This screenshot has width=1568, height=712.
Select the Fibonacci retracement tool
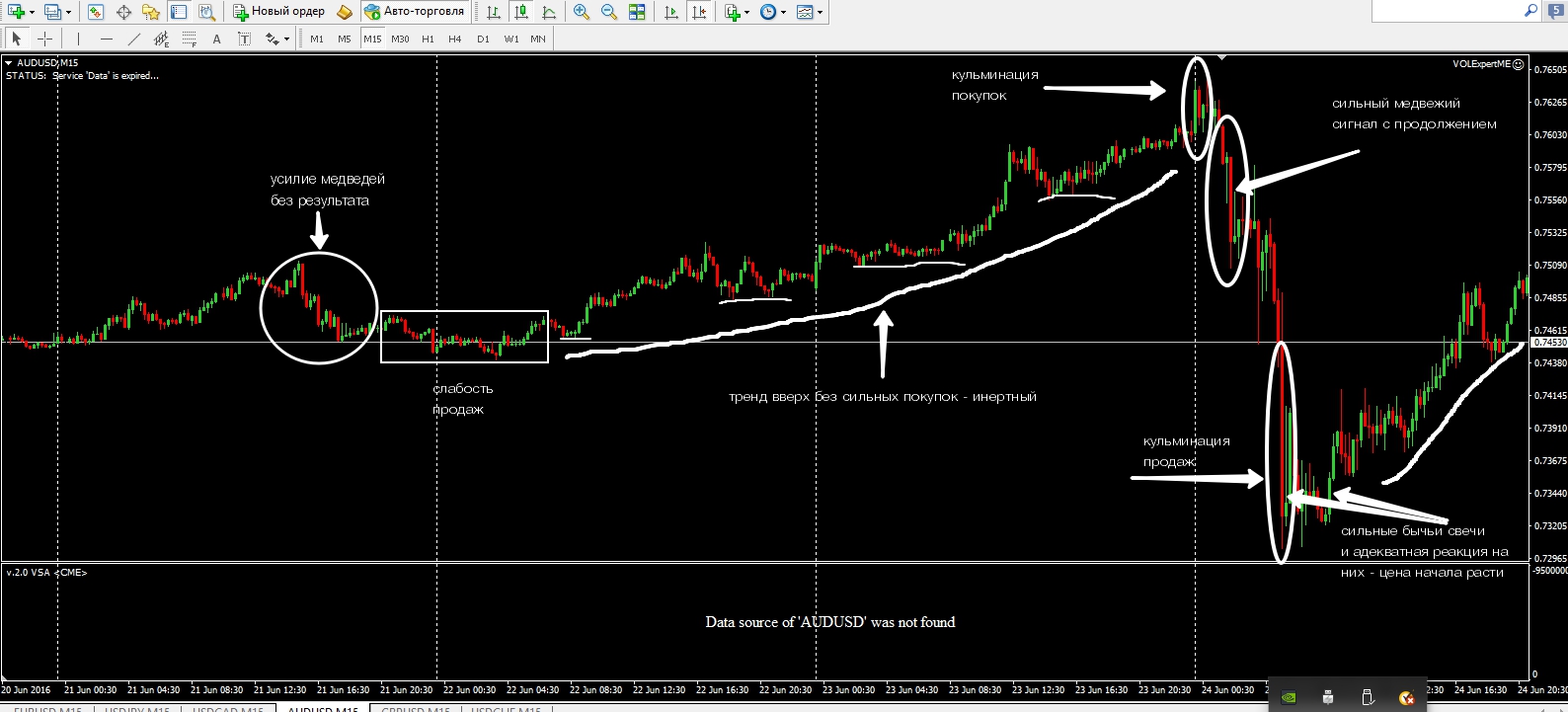(189, 39)
